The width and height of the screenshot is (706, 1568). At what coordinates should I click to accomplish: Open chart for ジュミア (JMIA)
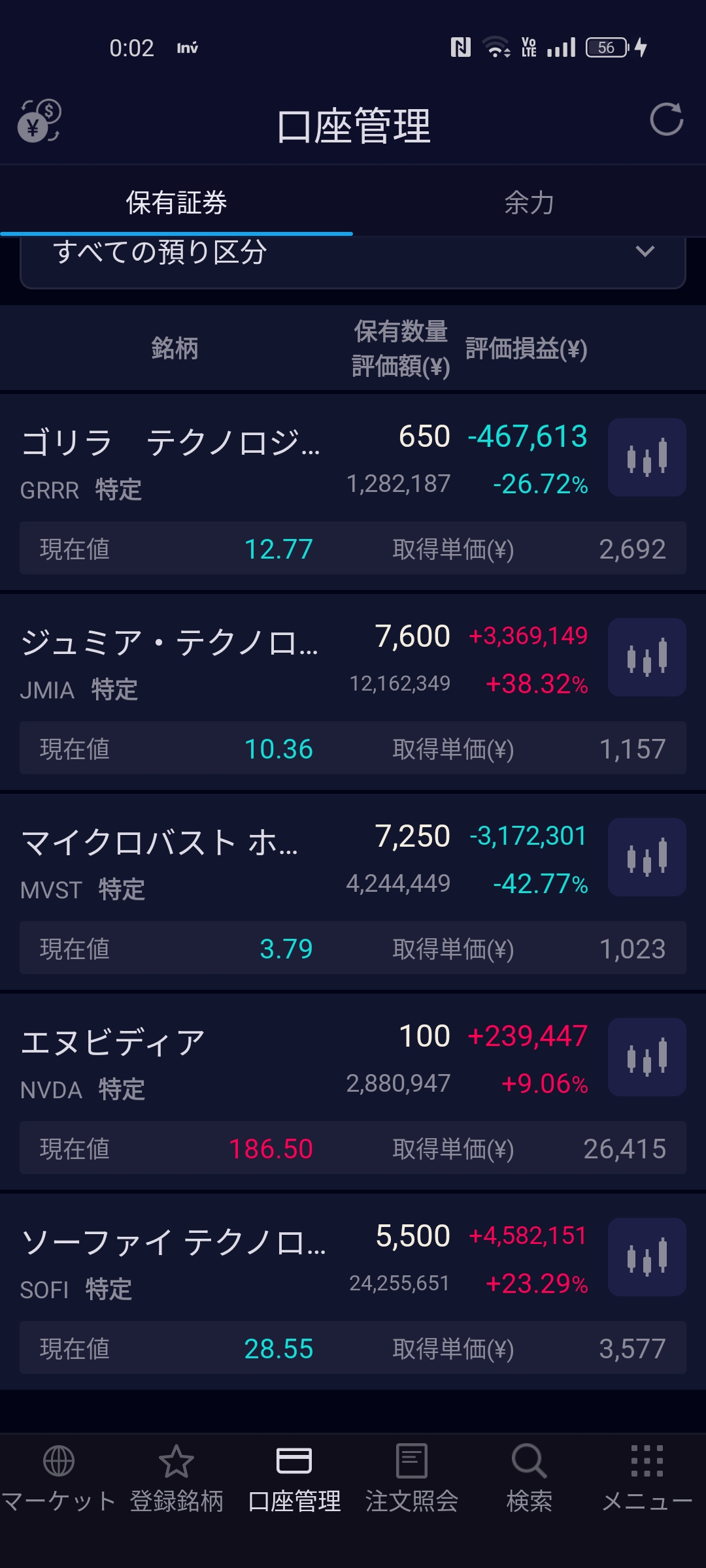coord(647,657)
